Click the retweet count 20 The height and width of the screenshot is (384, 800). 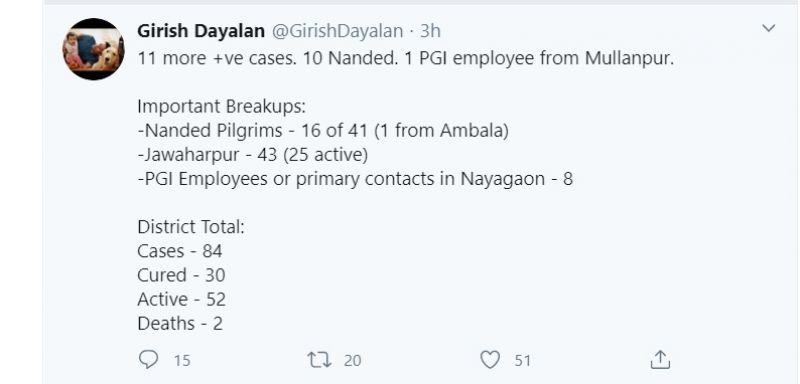352,361
